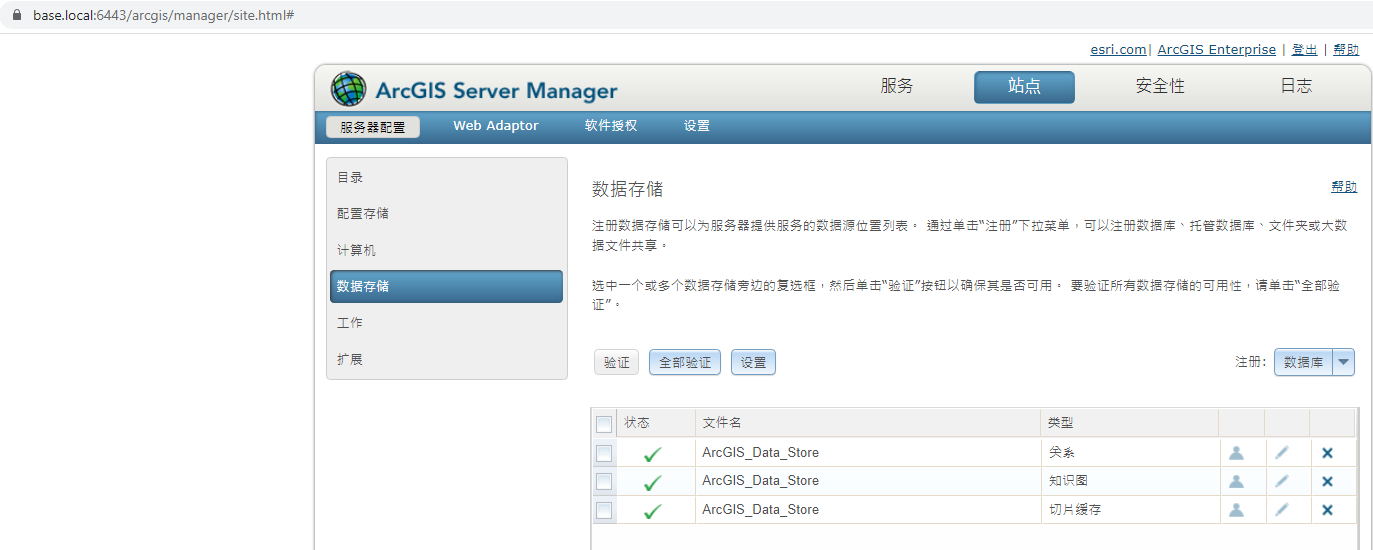This screenshot has width=1373, height=550.
Task: Follow the esri.com link
Action: (1118, 49)
